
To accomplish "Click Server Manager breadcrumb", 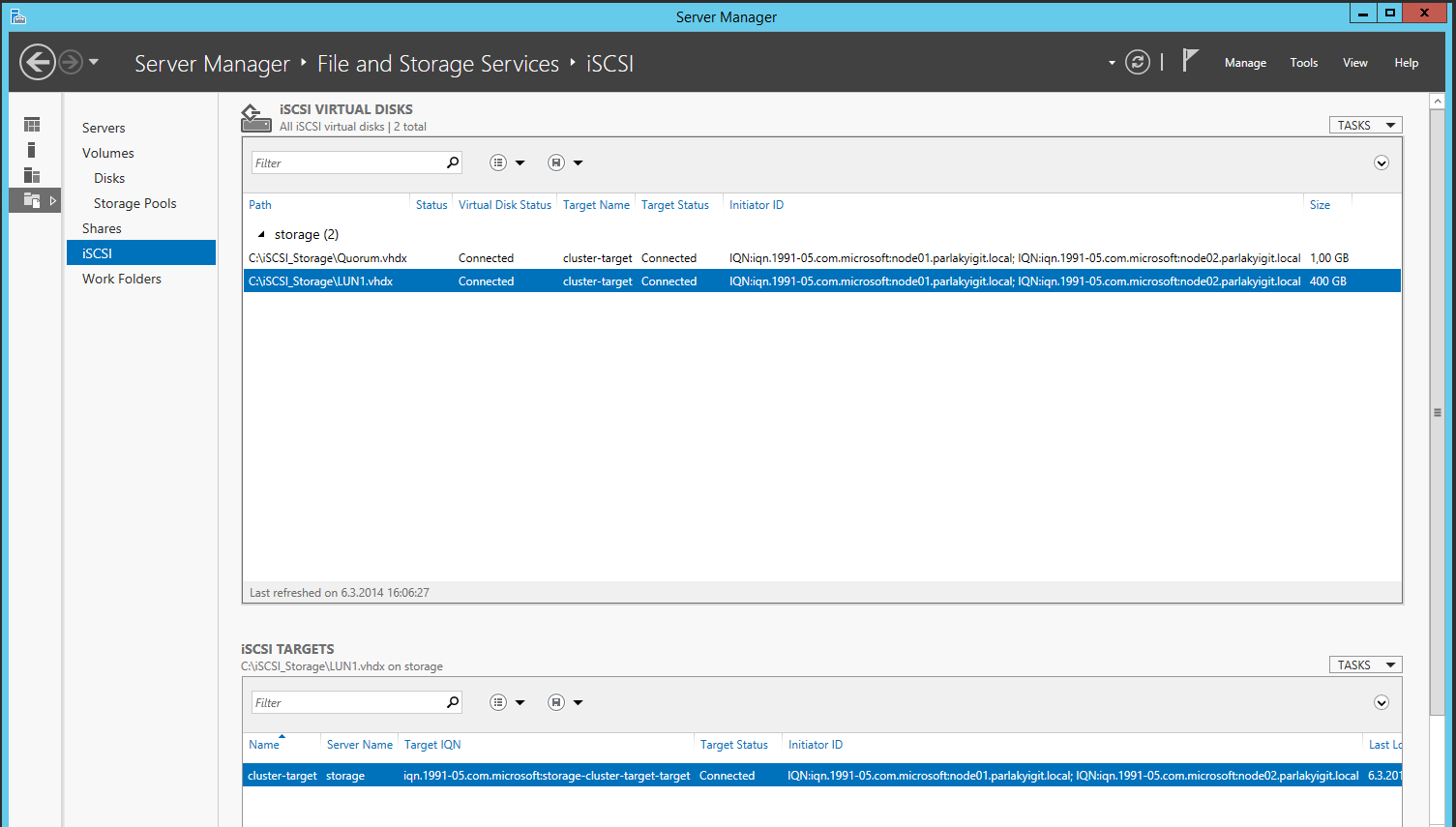I will coord(212,64).
